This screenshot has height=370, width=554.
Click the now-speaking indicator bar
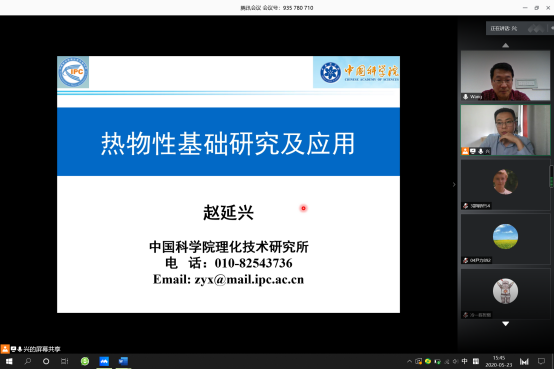pos(519,28)
